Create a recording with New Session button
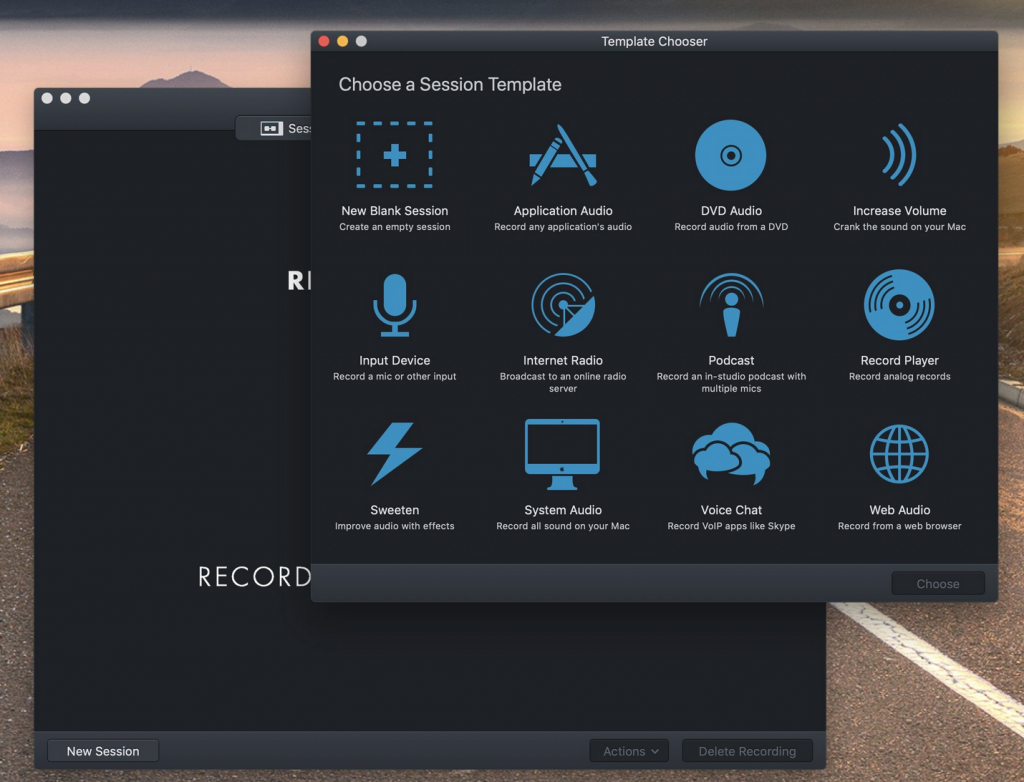This screenshot has width=1024, height=782. [x=102, y=750]
